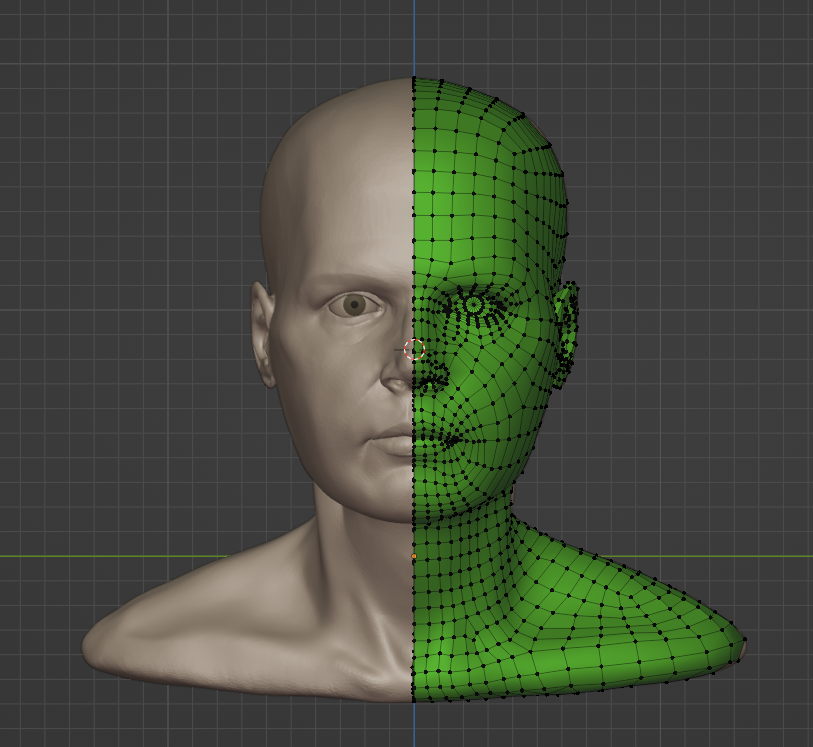The height and width of the screenshot is (747, 813).
Task: Click the gray sculpt's cheek
Action: click(x=320, y=400)
